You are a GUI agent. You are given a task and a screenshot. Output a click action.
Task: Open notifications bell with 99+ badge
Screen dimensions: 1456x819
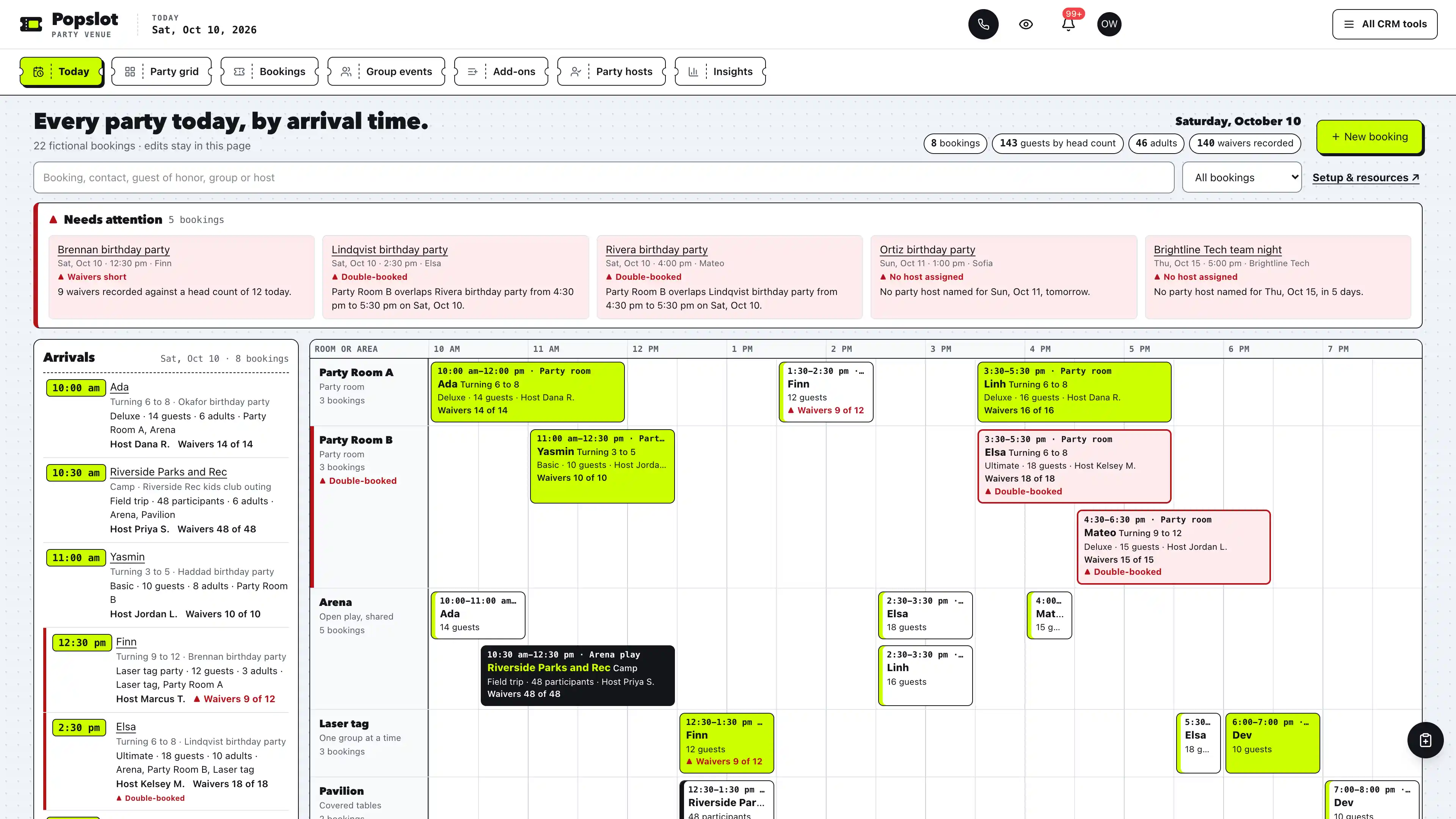(1068, 24)
